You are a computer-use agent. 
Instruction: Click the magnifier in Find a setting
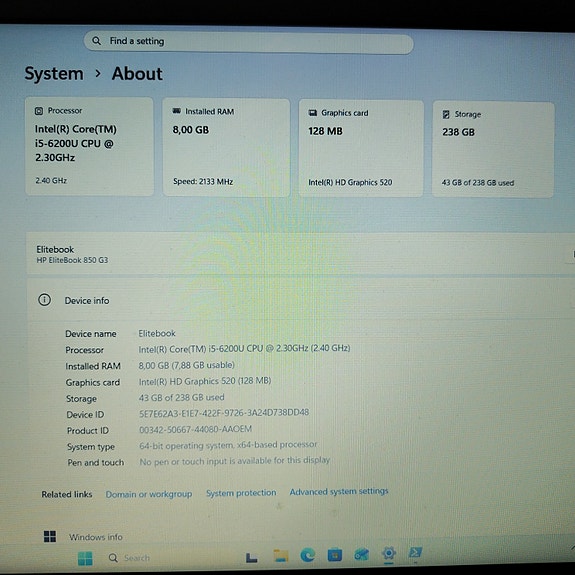pyautogui.click(x=96, y=41)
